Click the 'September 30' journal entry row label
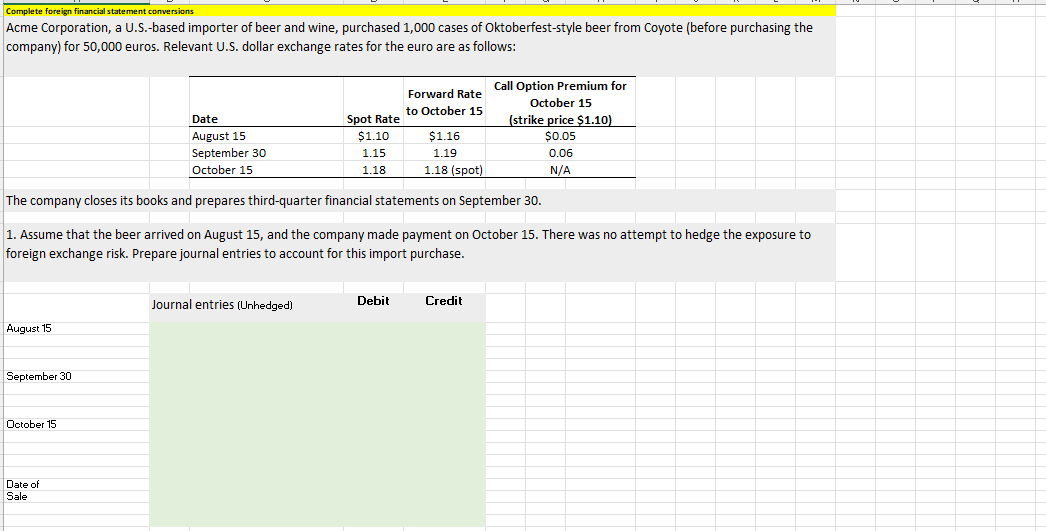 76,376
